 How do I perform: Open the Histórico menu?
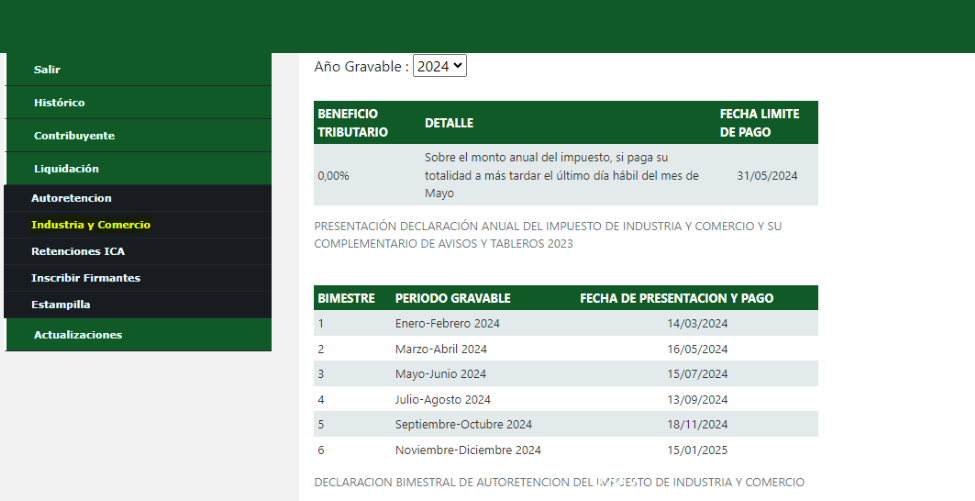[139, 103]
